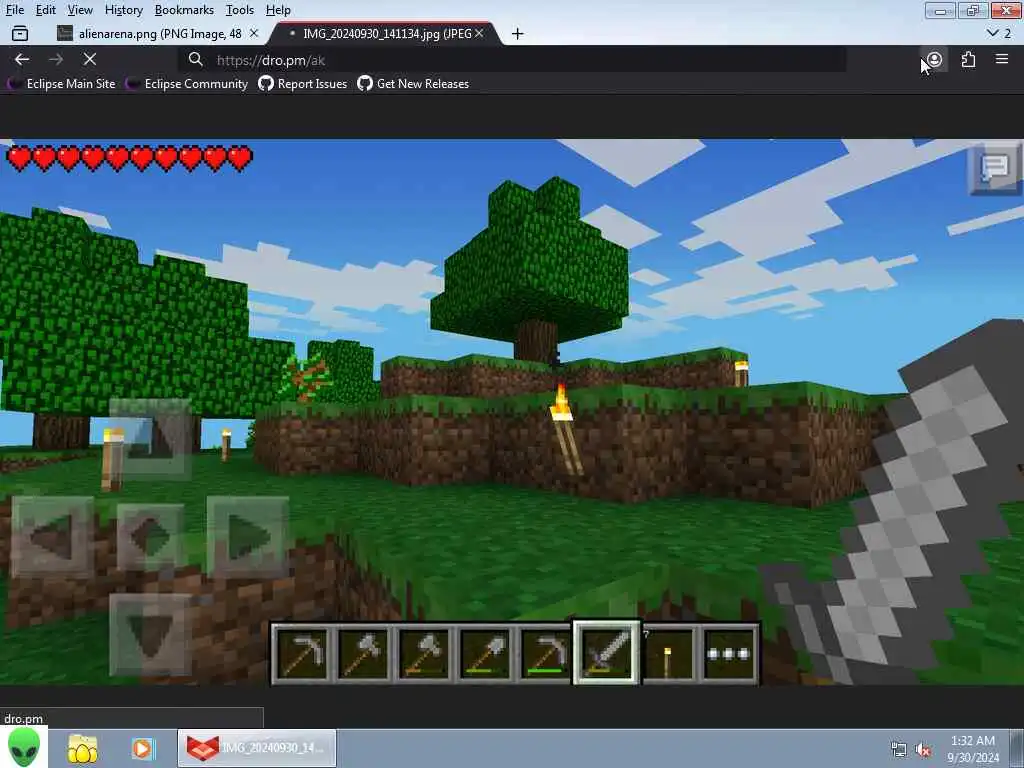Image resolution: width=1024 pixels, height=768 pixels.
Task: Open the tab overview icon at far left
Action: [x=20, y=33]
